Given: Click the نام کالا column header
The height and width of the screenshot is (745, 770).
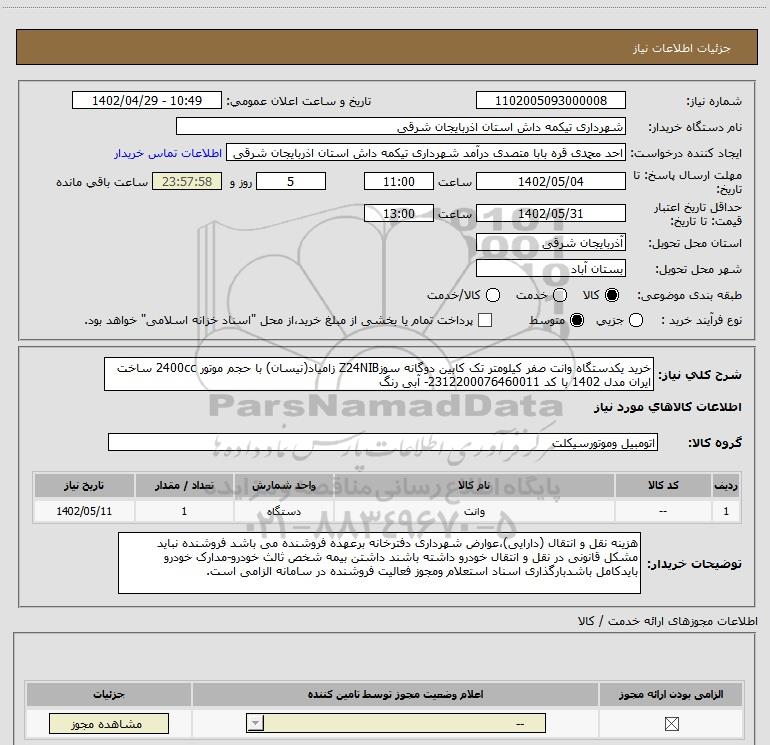Looking at the screenshot, I should coord(474,486).
